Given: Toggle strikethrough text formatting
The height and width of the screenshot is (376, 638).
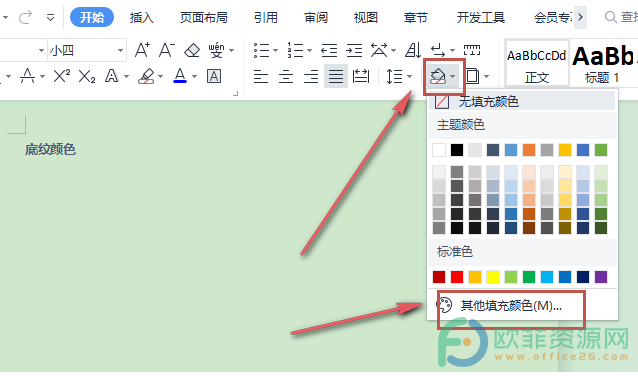Looking at the screenshot, I should [27, 76].
